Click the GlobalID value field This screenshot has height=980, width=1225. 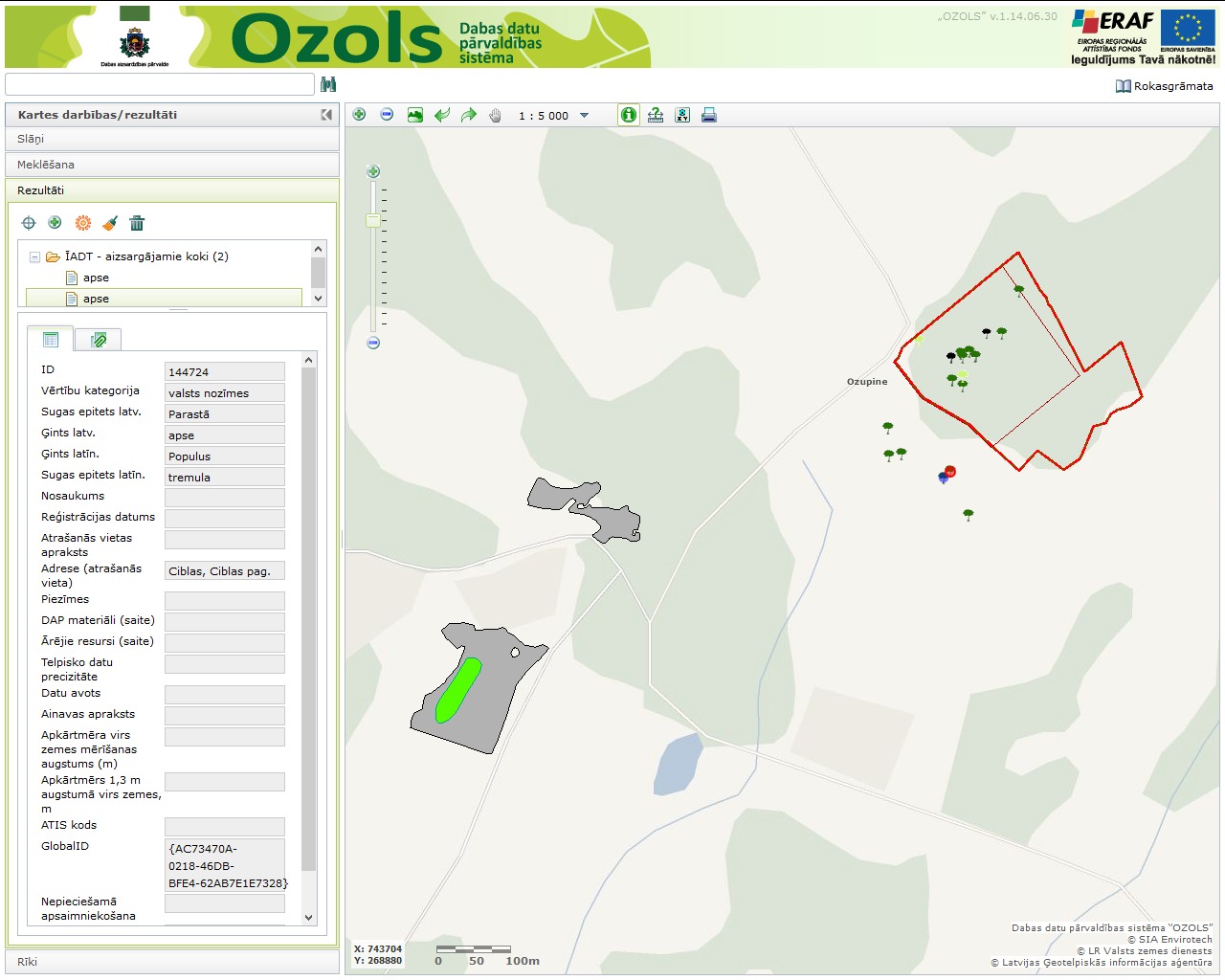pyautogui.click(x=225, y=865)
